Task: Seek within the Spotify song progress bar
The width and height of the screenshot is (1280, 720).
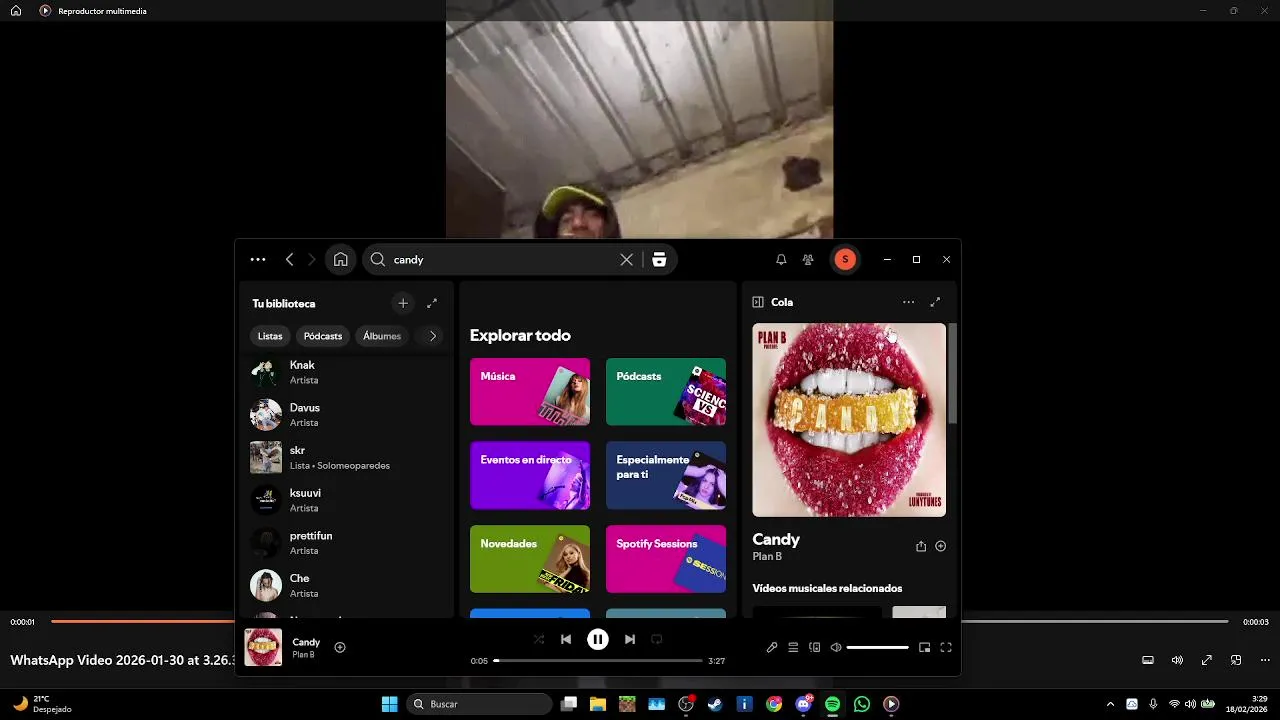Action: point(598,661)
